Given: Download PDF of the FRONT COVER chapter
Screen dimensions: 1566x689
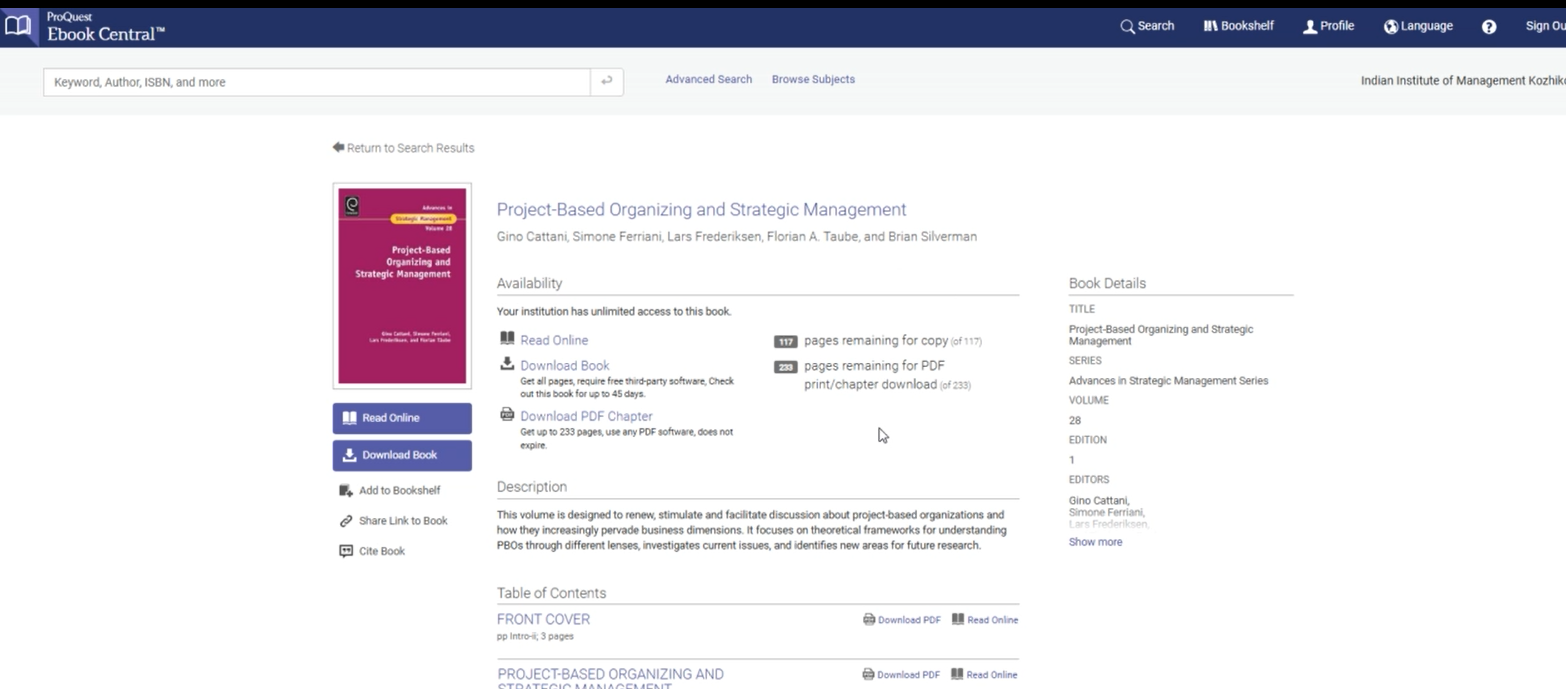Looking at the screenshot, I should (902, 620).
